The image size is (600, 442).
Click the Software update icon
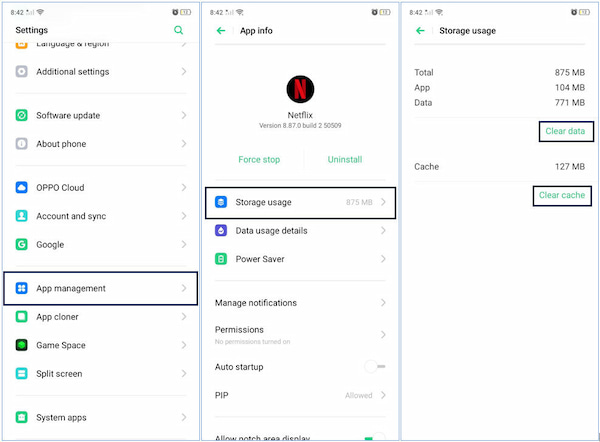point(22,116)
